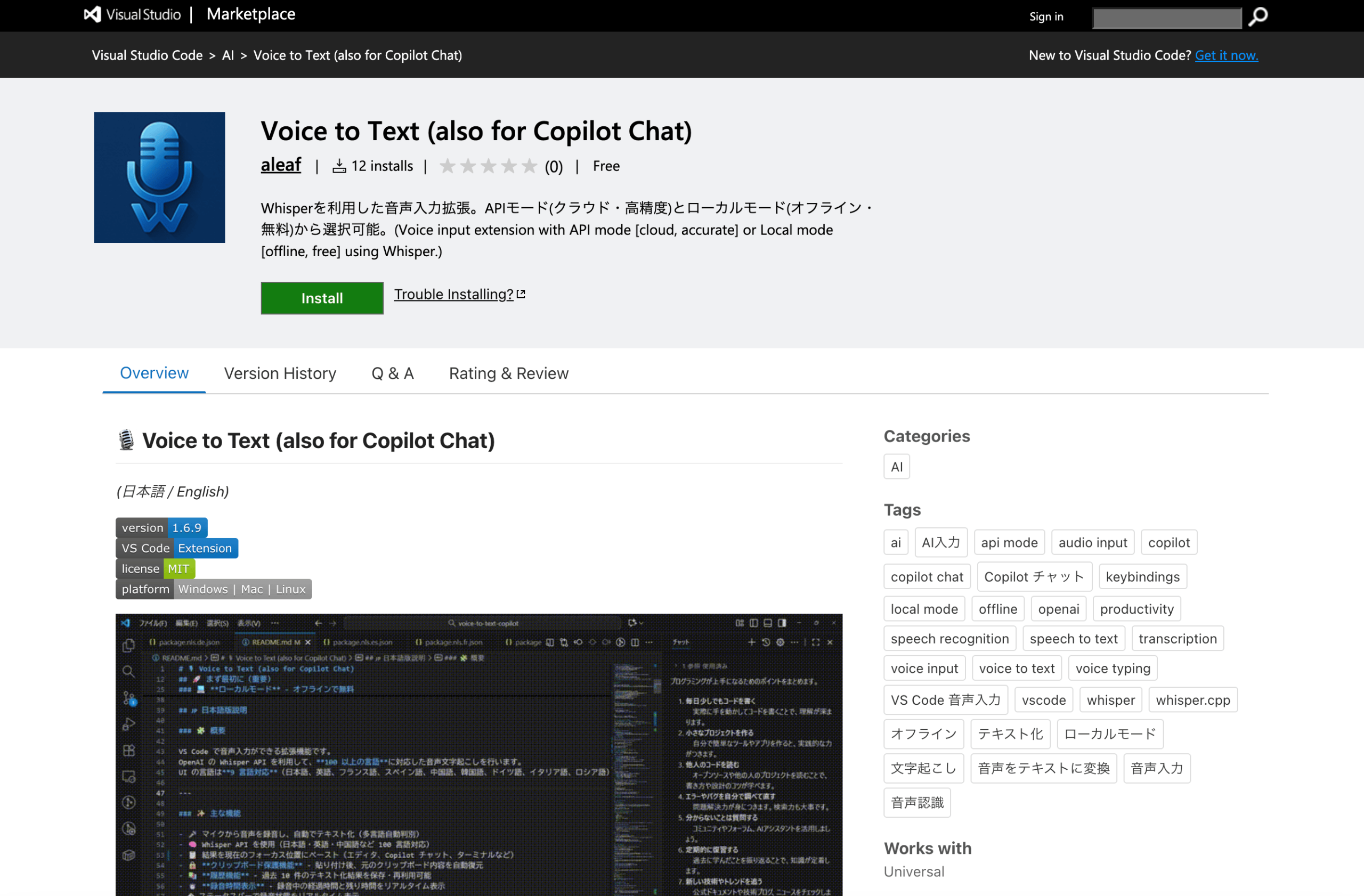Click the license MIT badge
The image size is (1364, 896).
tap(155, 568)
